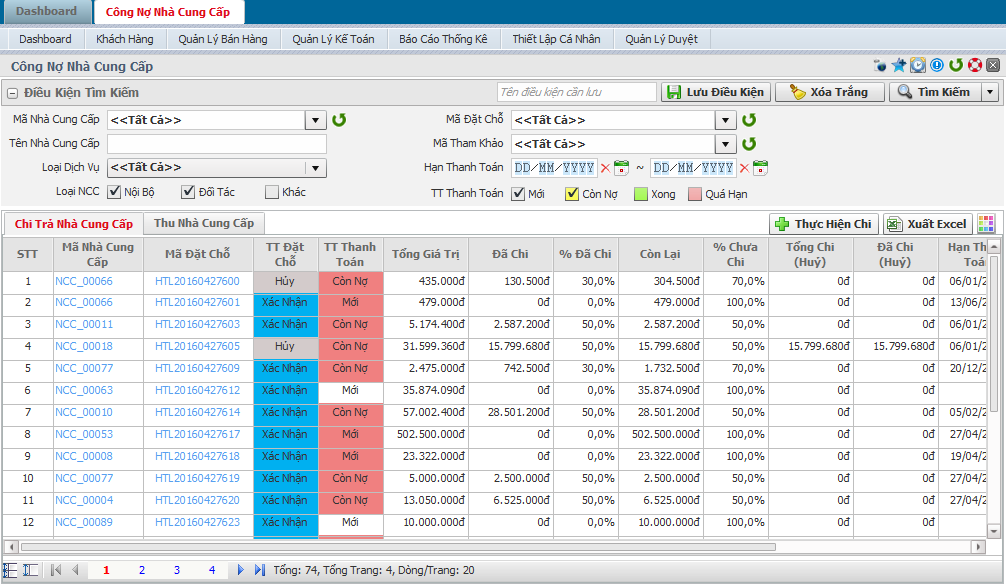Open the column grid chooser icon
This screenshot has height=585, width=1006.
pos(986,224)
